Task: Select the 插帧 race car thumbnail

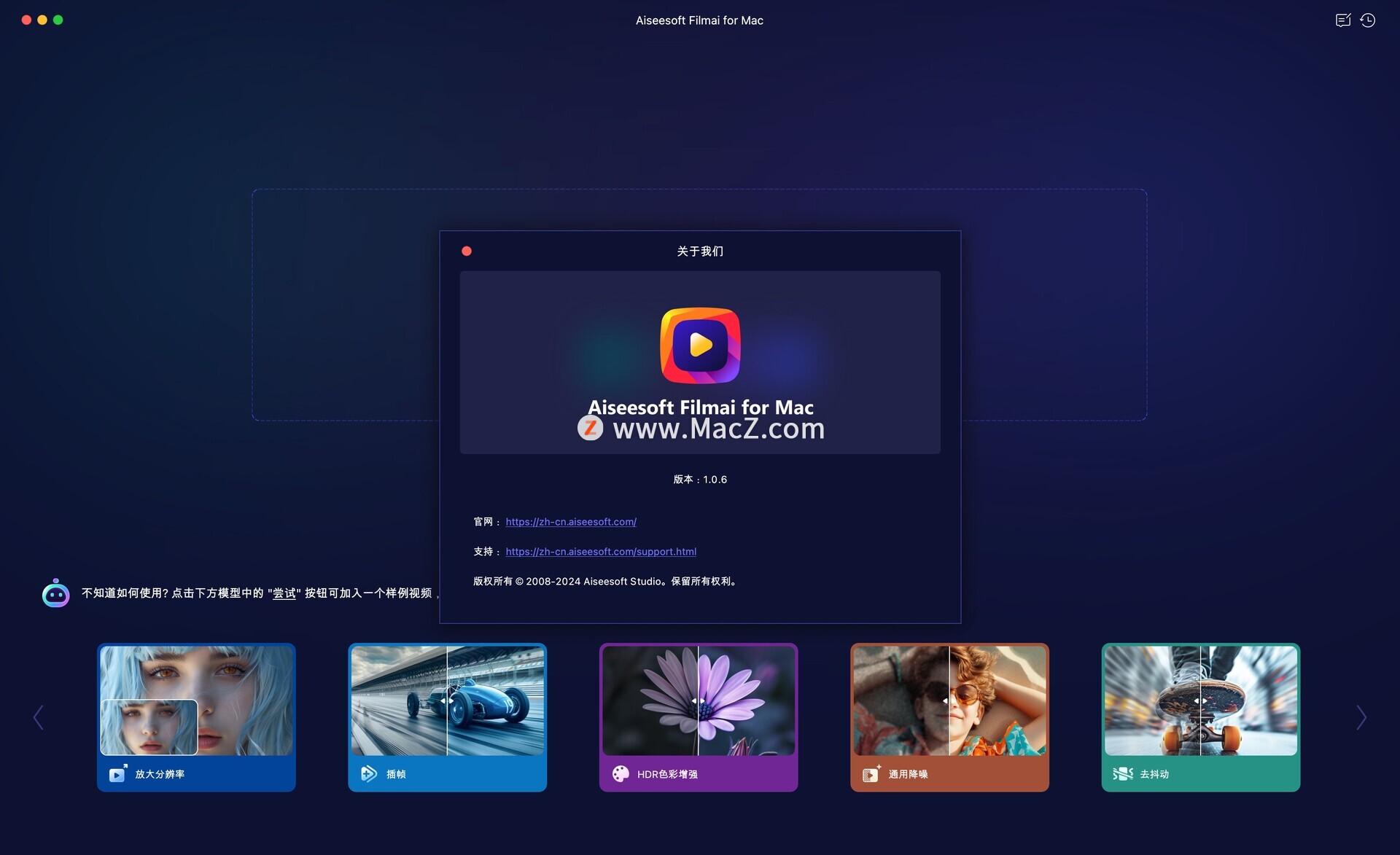Action: pyautogui.click(x=447, y=700)
